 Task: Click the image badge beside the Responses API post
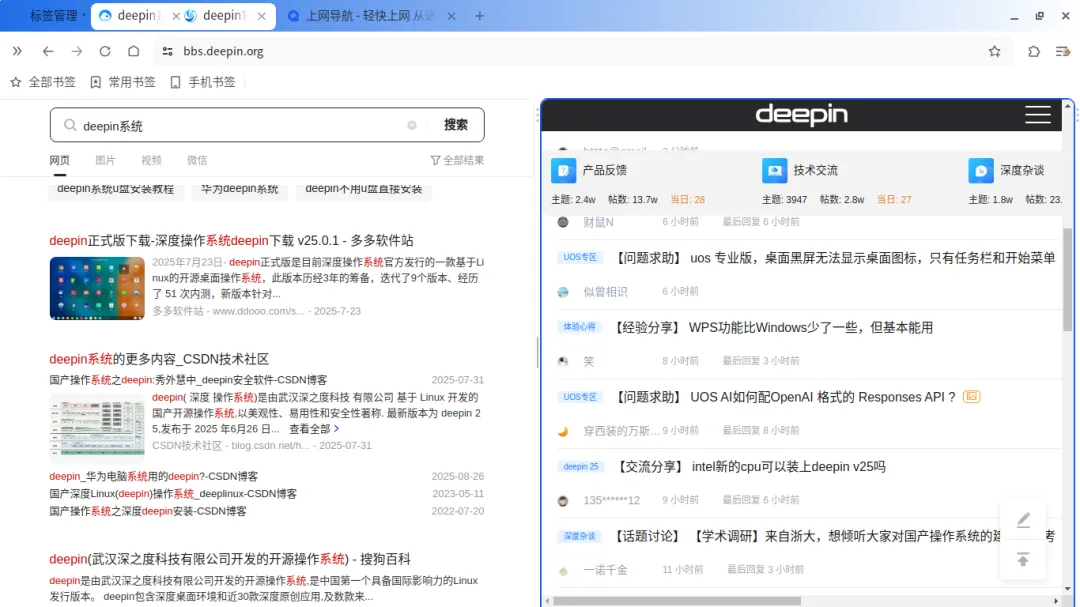pyautogui.click(x=971, y=397)
